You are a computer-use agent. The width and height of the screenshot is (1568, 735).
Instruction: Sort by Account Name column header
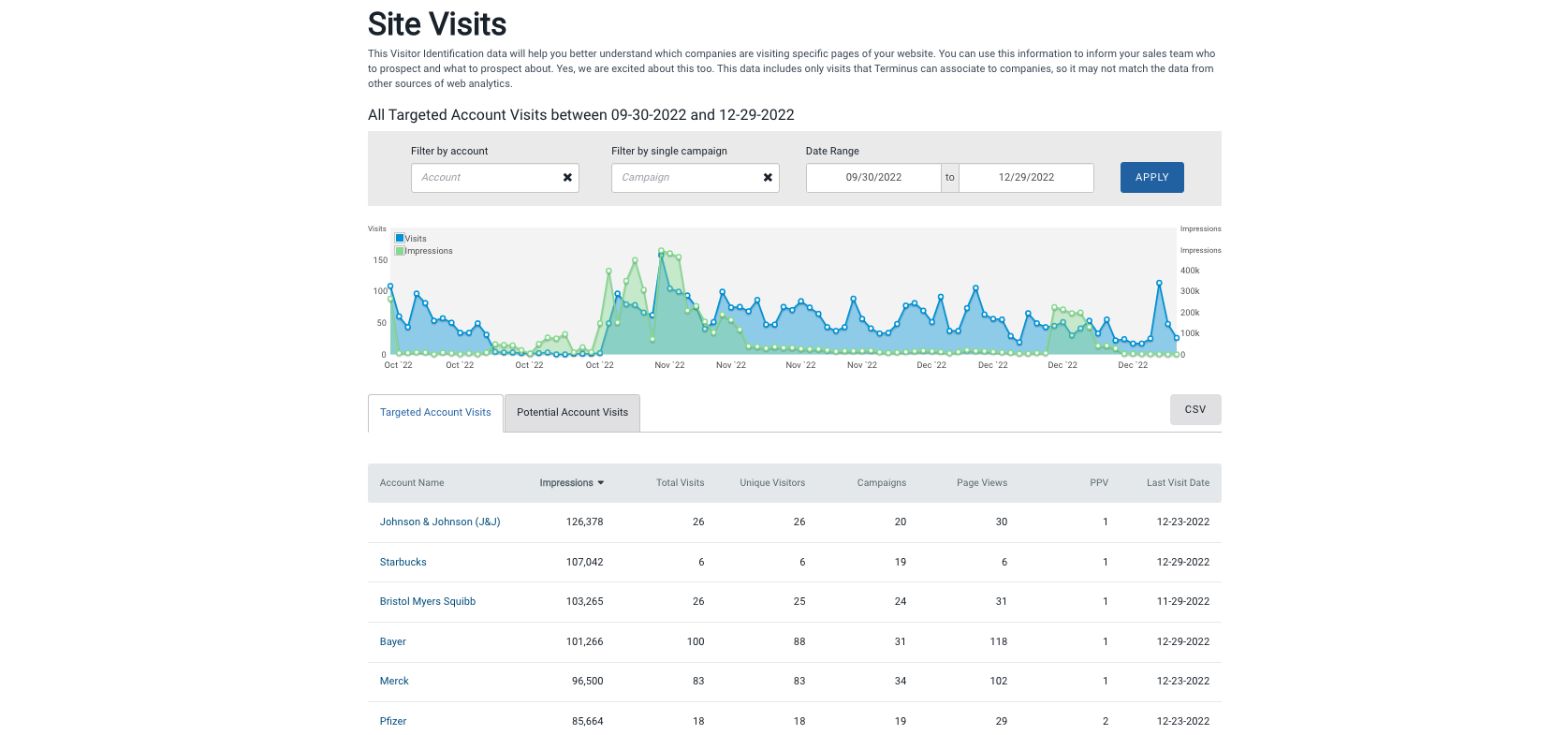click(x=412, y=483)
